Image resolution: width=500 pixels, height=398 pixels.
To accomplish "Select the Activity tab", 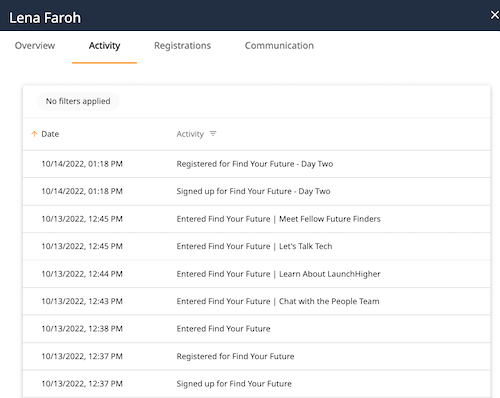I will (104, 45).
